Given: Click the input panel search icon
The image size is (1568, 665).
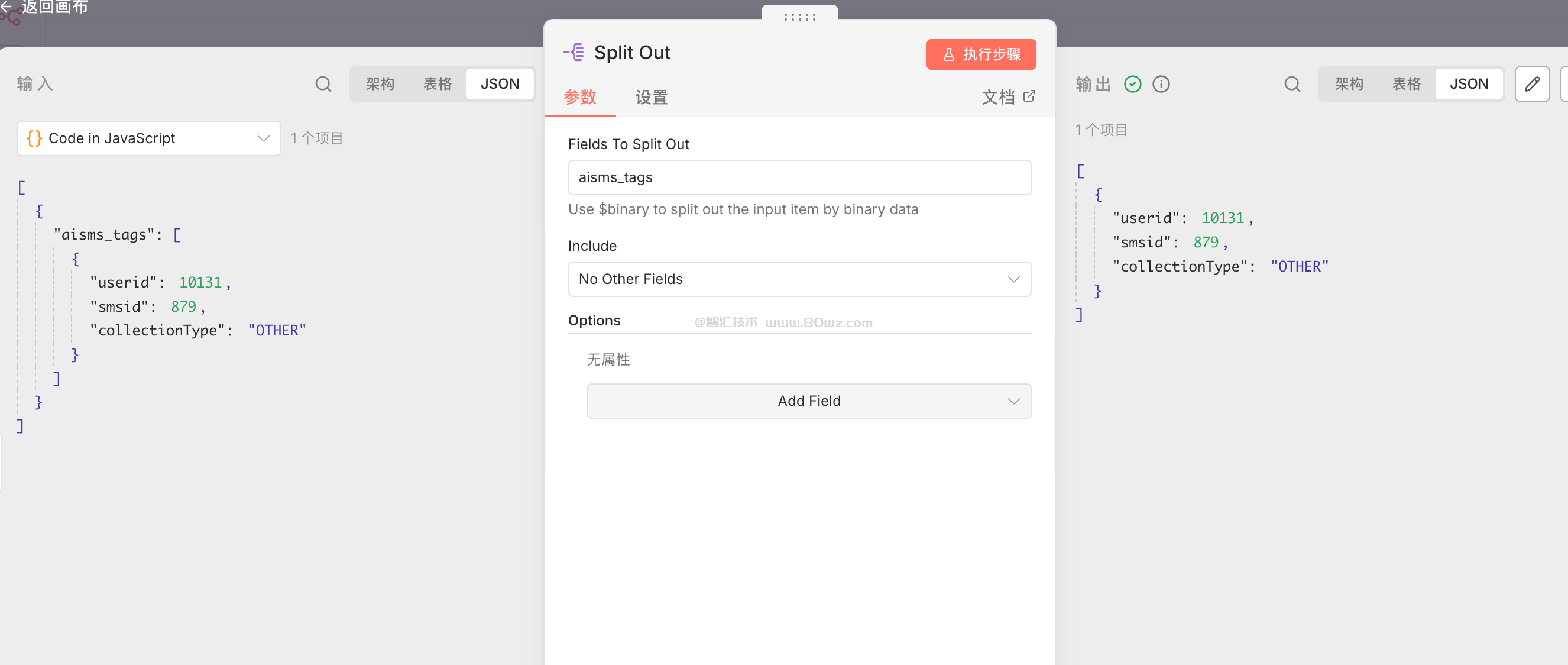Looking at the screenshot, I should 323,84.
